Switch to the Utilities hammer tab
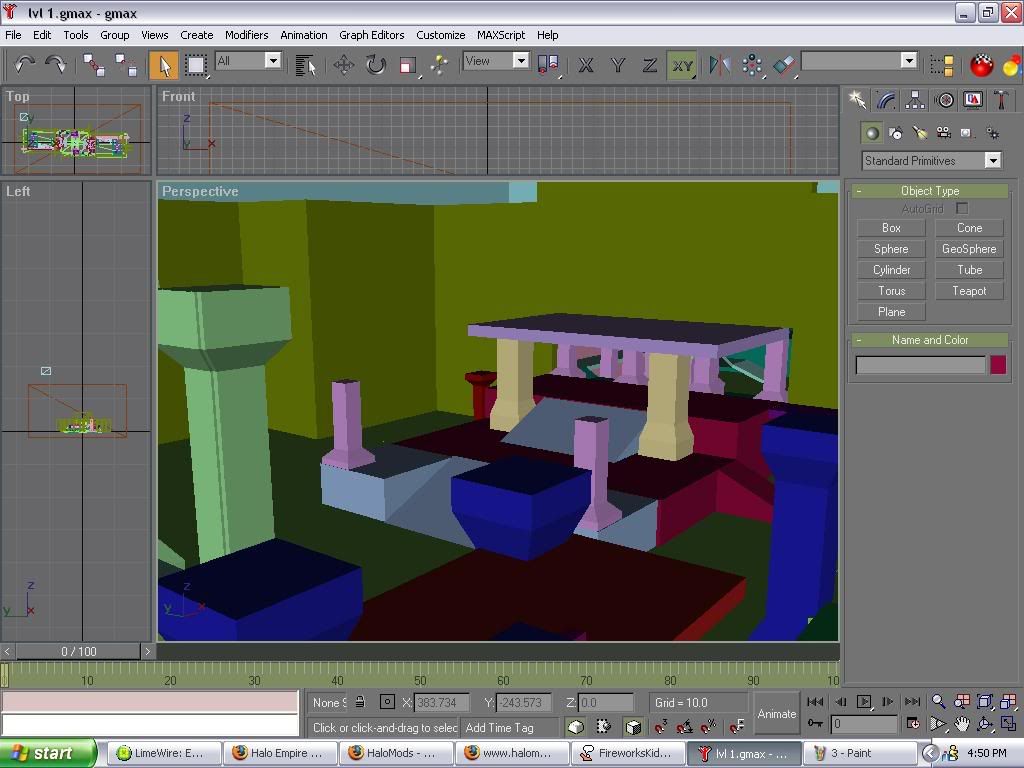Viewport: 1024px width, 768px height. coord(1002,100)
